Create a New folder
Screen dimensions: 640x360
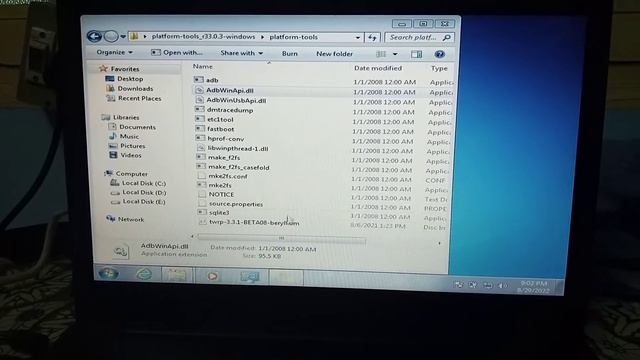(x=334, y=54)
